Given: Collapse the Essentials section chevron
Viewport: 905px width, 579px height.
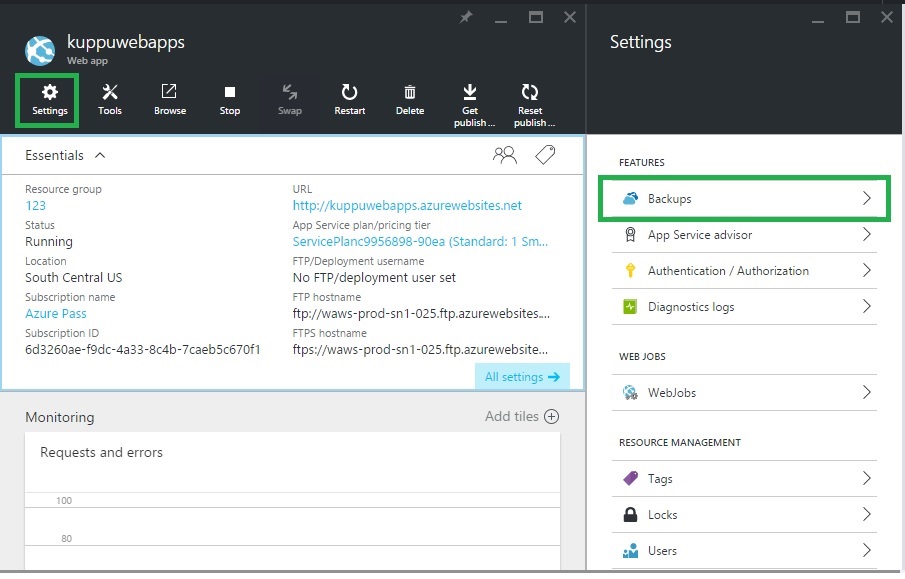Looking at the screenshot, I should pyautogui.click(x=99, y=155).
